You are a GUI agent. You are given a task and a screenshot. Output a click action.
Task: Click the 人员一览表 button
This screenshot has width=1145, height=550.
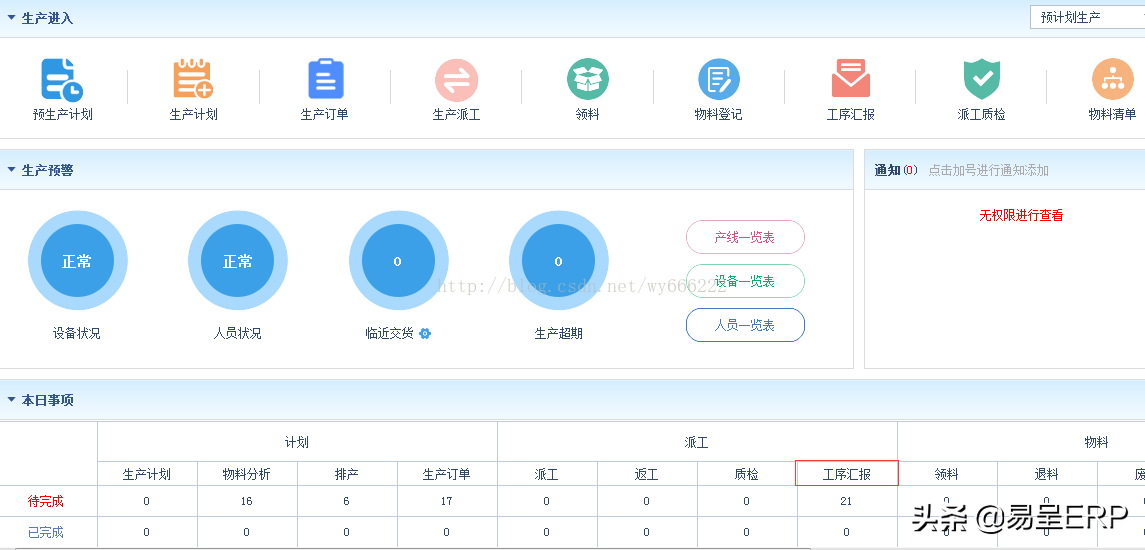(x=745, y=325)
